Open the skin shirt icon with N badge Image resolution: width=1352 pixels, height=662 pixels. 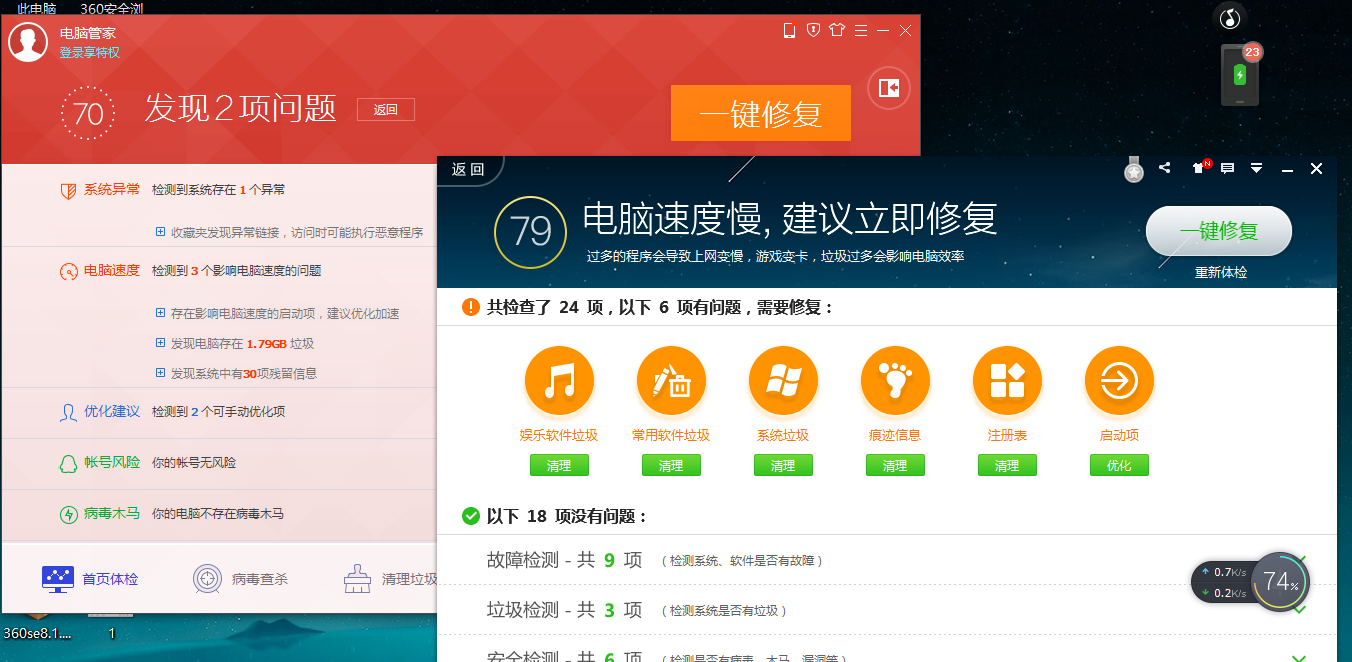[x=1200, y=168]
